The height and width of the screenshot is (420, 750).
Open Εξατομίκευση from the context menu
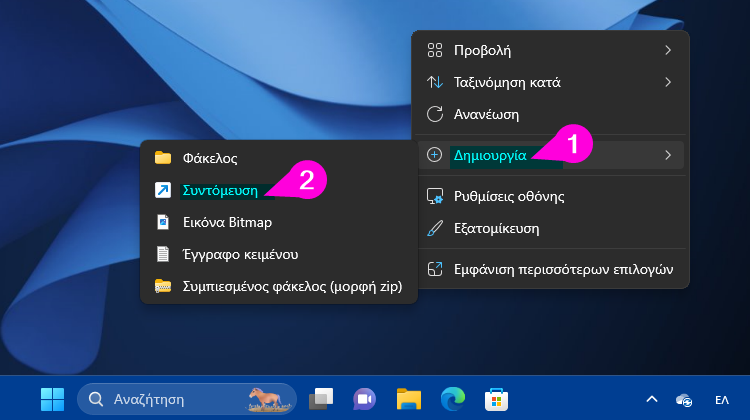tap(550, 228)
